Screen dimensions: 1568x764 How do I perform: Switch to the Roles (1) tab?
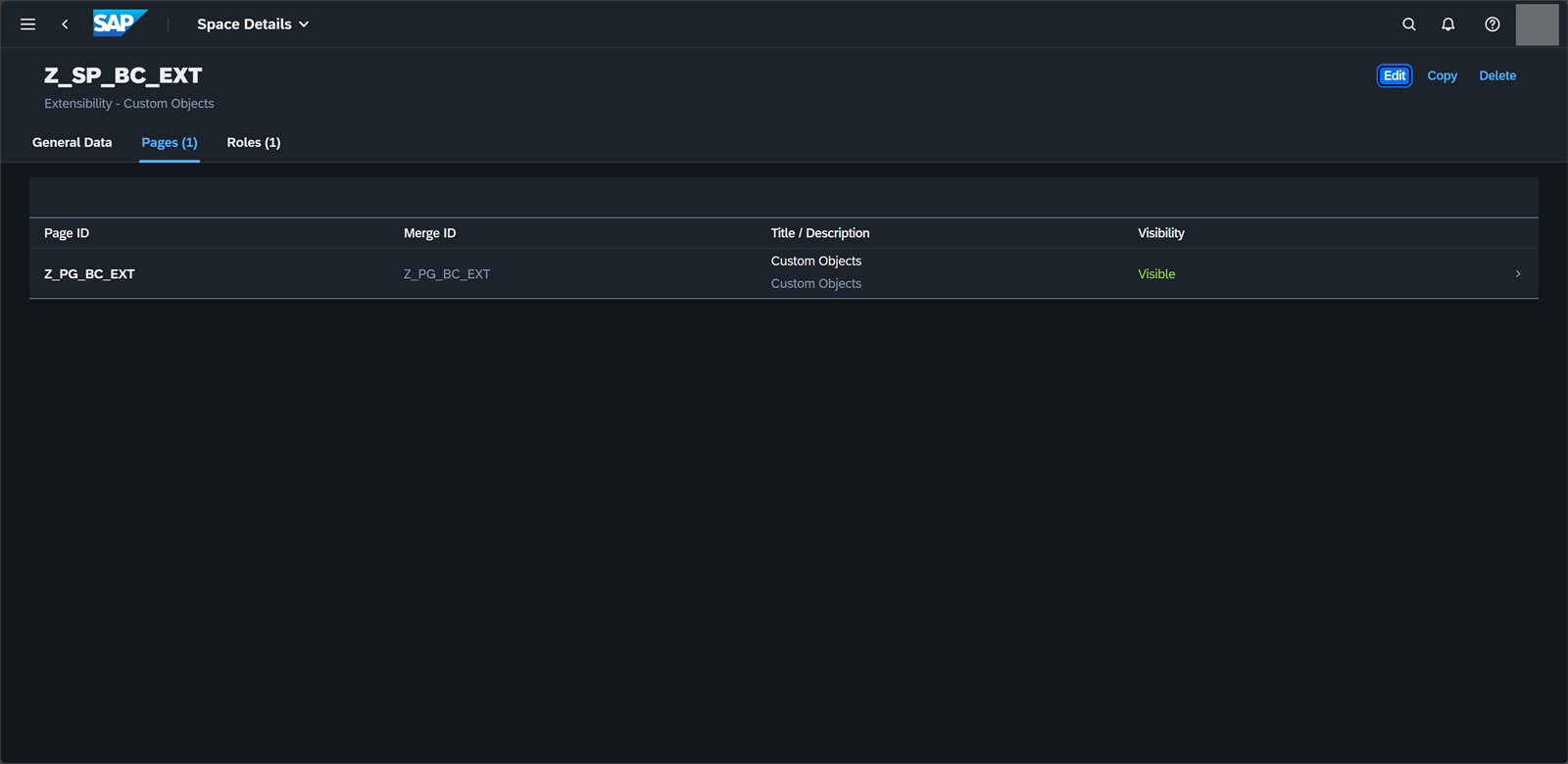(x=254, y=143)
